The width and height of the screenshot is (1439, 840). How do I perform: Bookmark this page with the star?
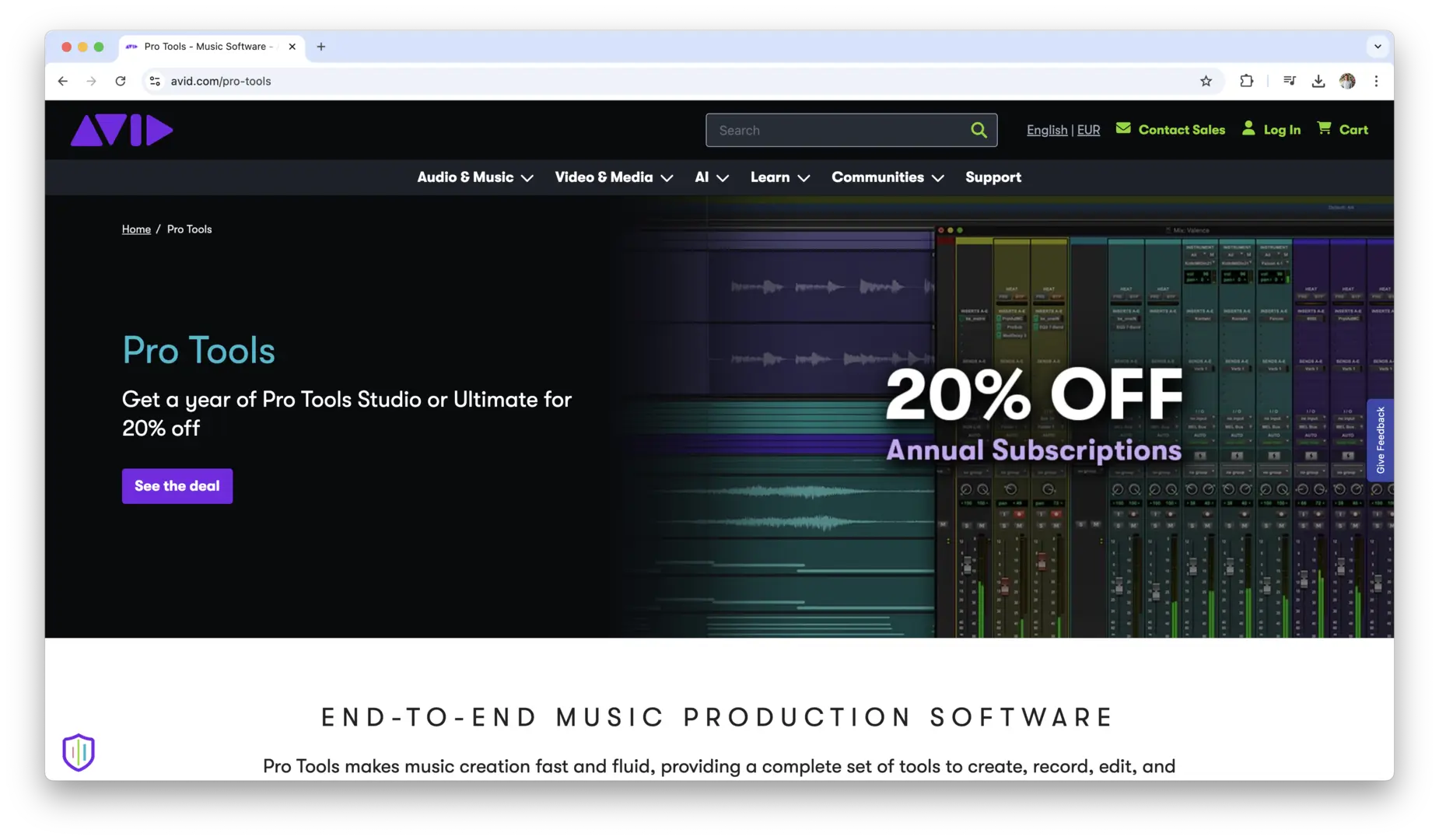[x=1206, y=81]
